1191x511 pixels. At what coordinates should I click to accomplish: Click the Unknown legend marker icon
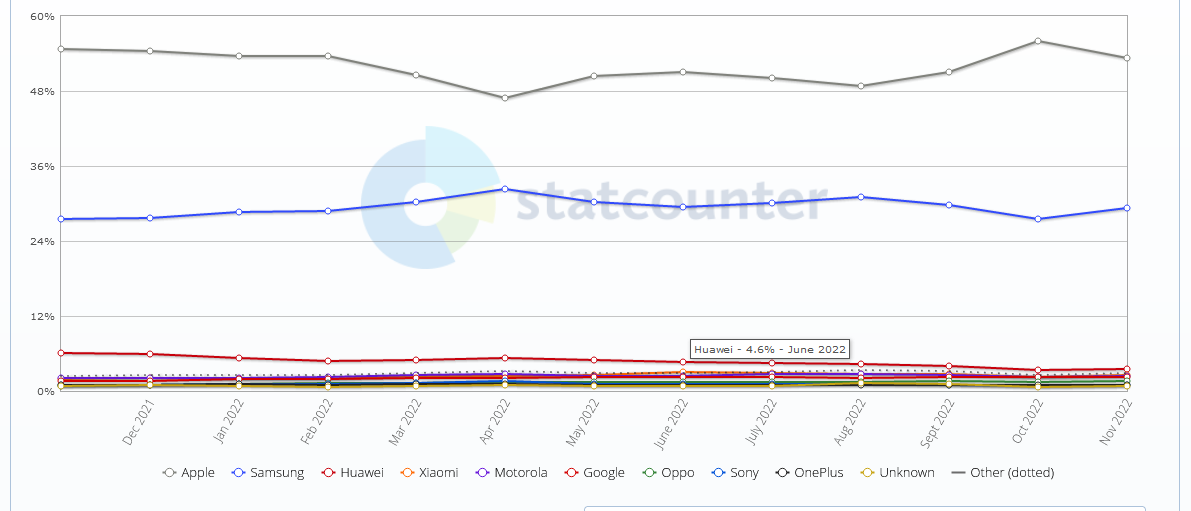click(867, 473)
